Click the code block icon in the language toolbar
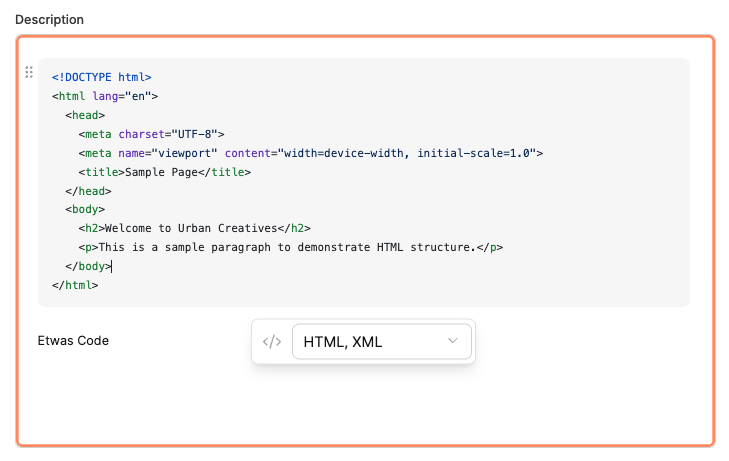The width and height of the screenshot is (729, 461). pyautogui.click(x=271, y=342)
